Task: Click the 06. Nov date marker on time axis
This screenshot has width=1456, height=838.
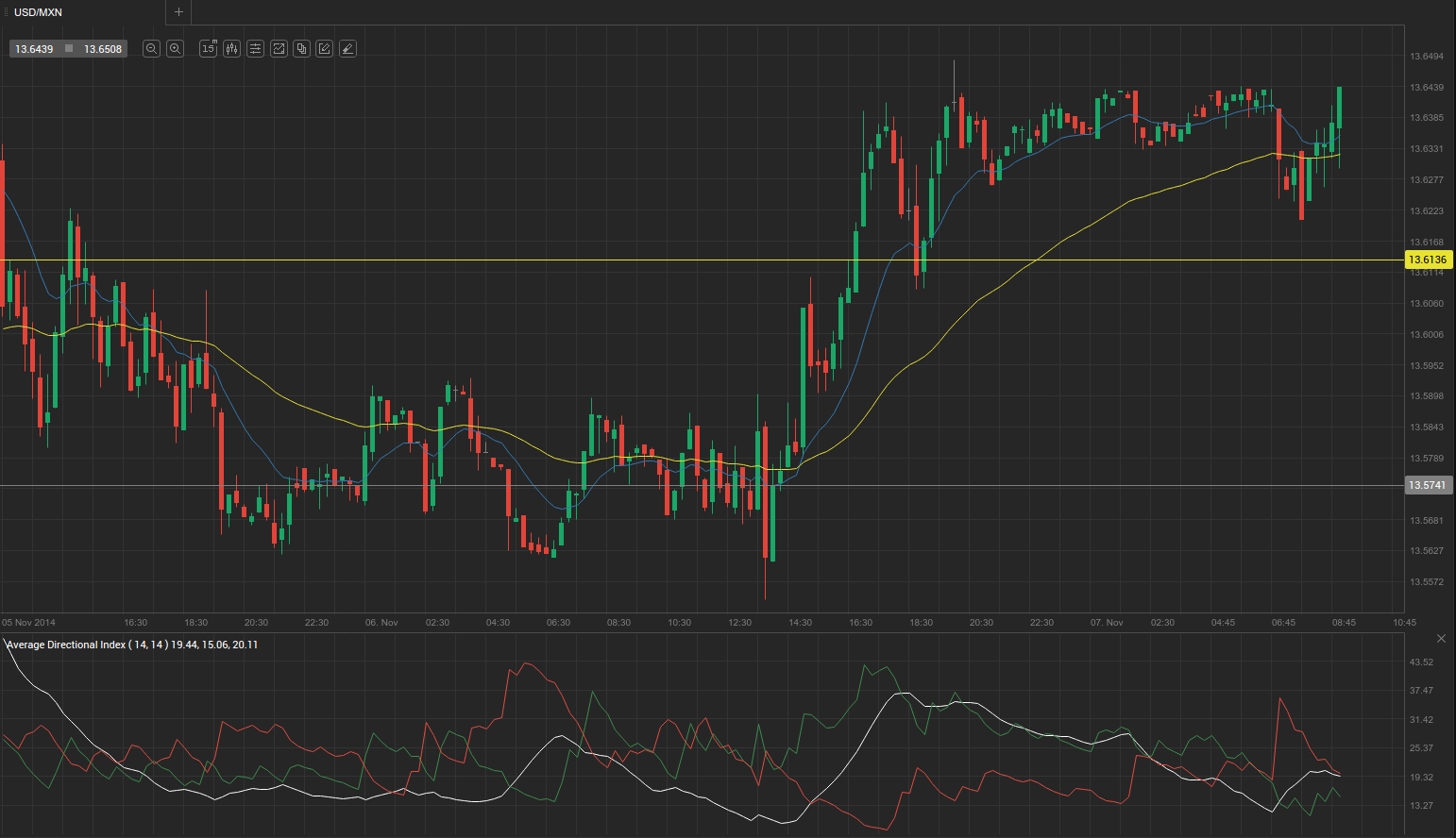Action: click(x=381, y=623)
